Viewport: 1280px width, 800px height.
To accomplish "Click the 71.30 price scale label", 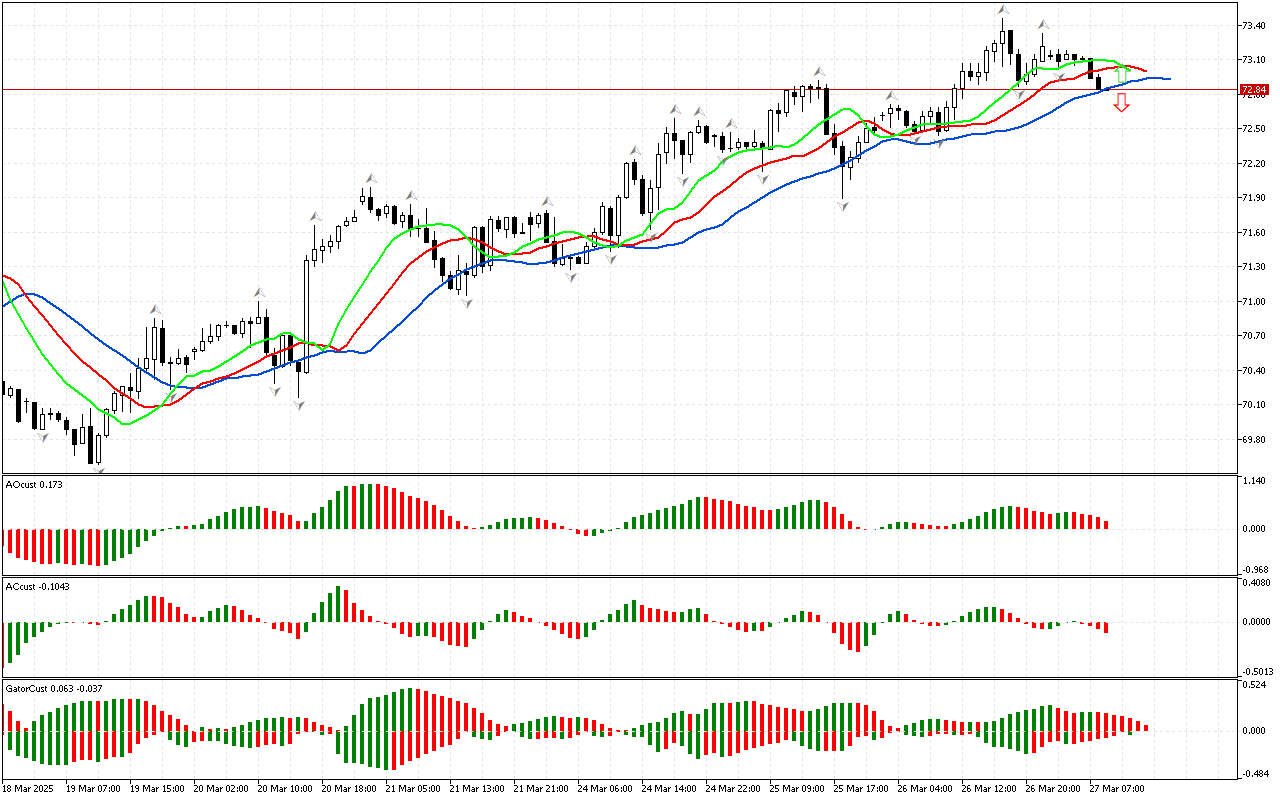I will coord(1253,267).
